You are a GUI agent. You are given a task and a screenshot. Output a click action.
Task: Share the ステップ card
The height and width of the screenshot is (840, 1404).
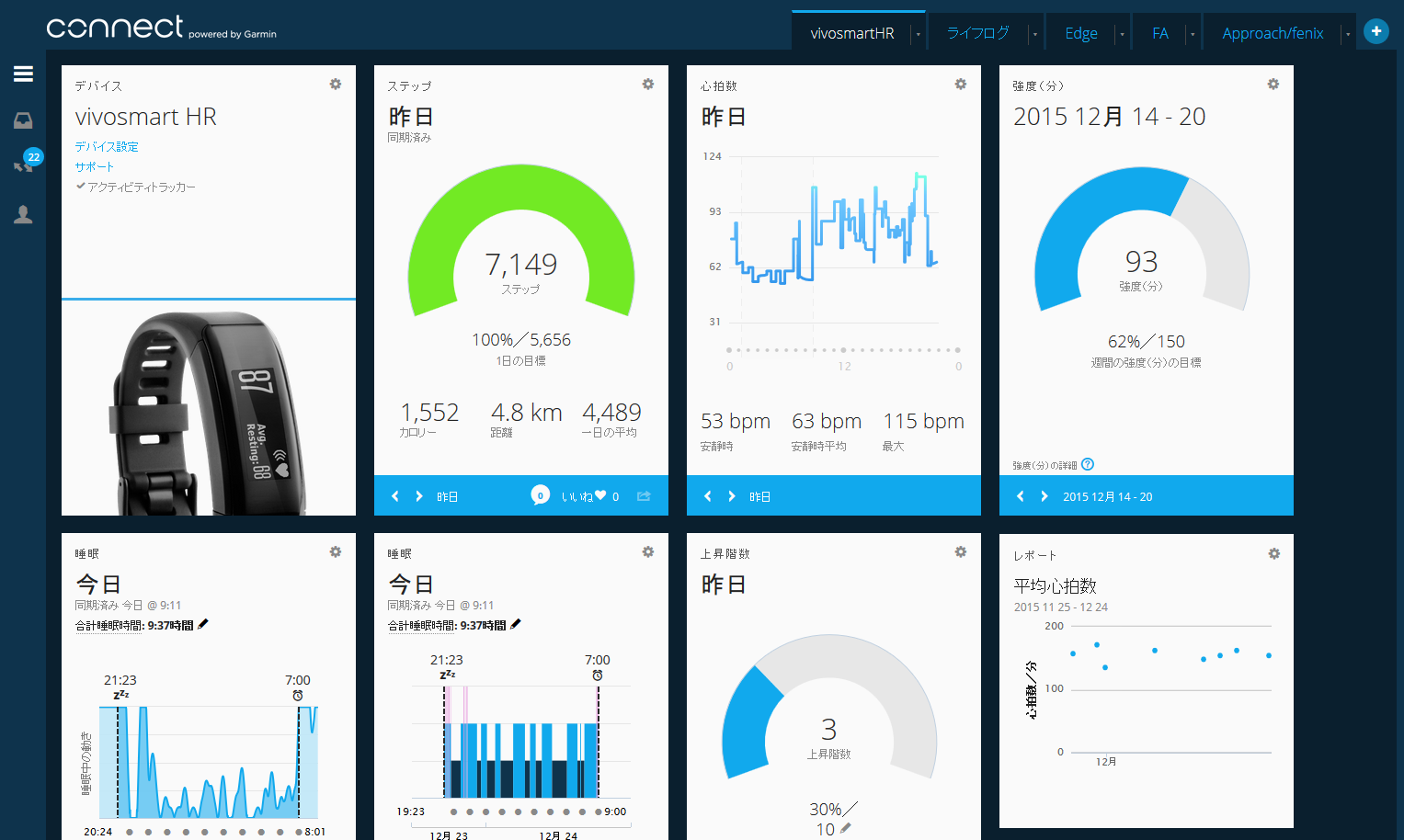click(644, 496)
